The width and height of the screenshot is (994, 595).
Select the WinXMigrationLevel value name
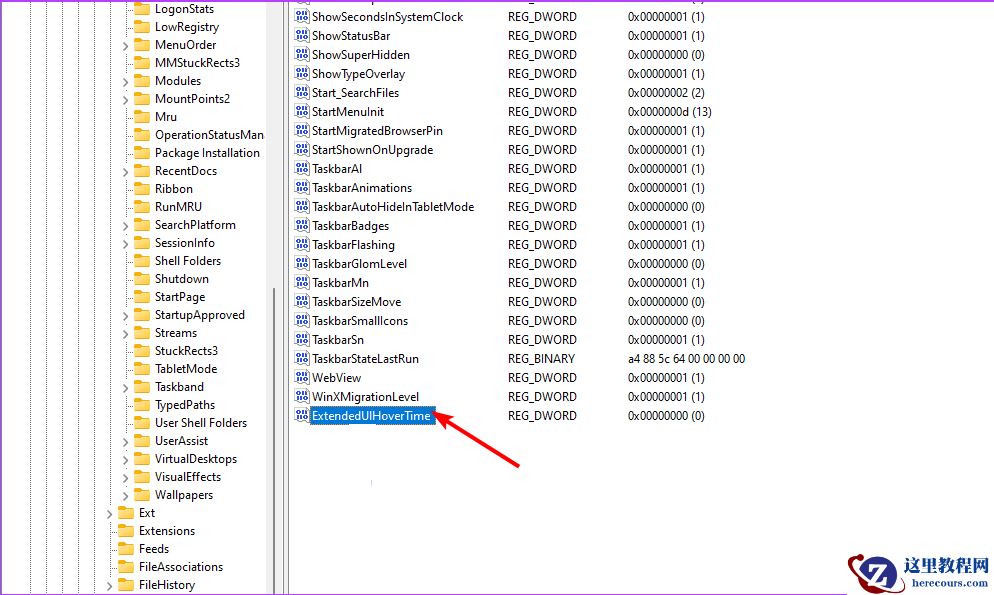point(366,397)
